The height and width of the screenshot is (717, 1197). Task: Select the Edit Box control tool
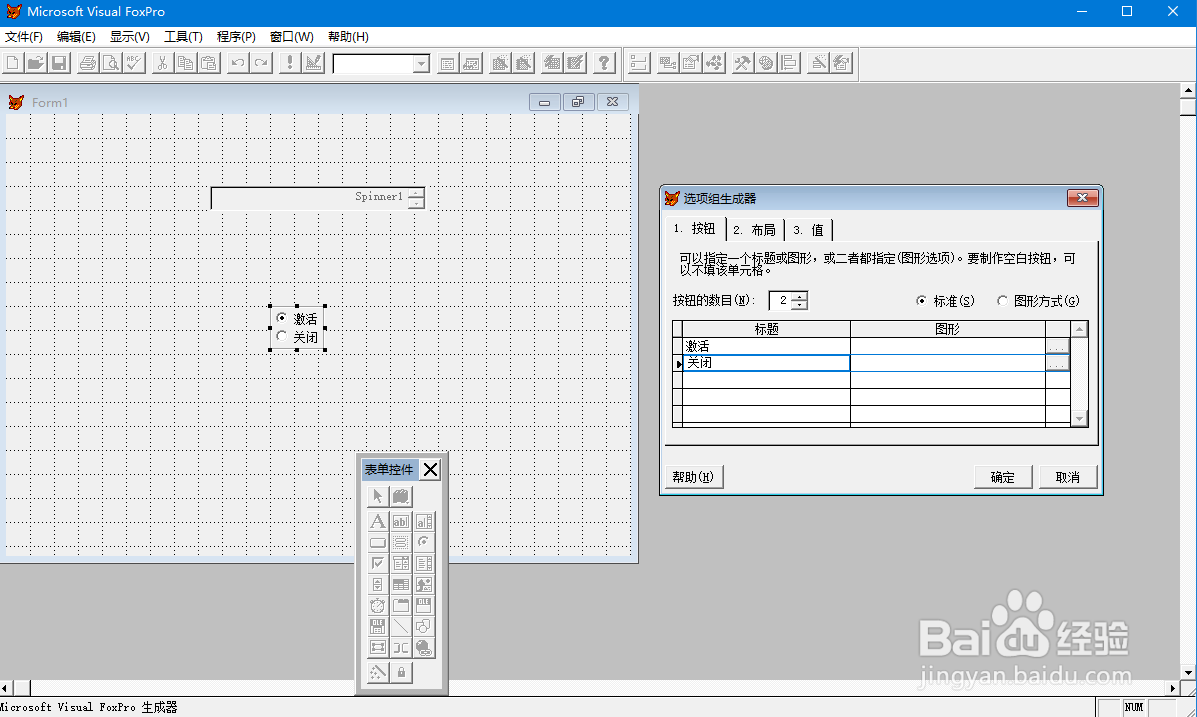[x=424, y=522]
